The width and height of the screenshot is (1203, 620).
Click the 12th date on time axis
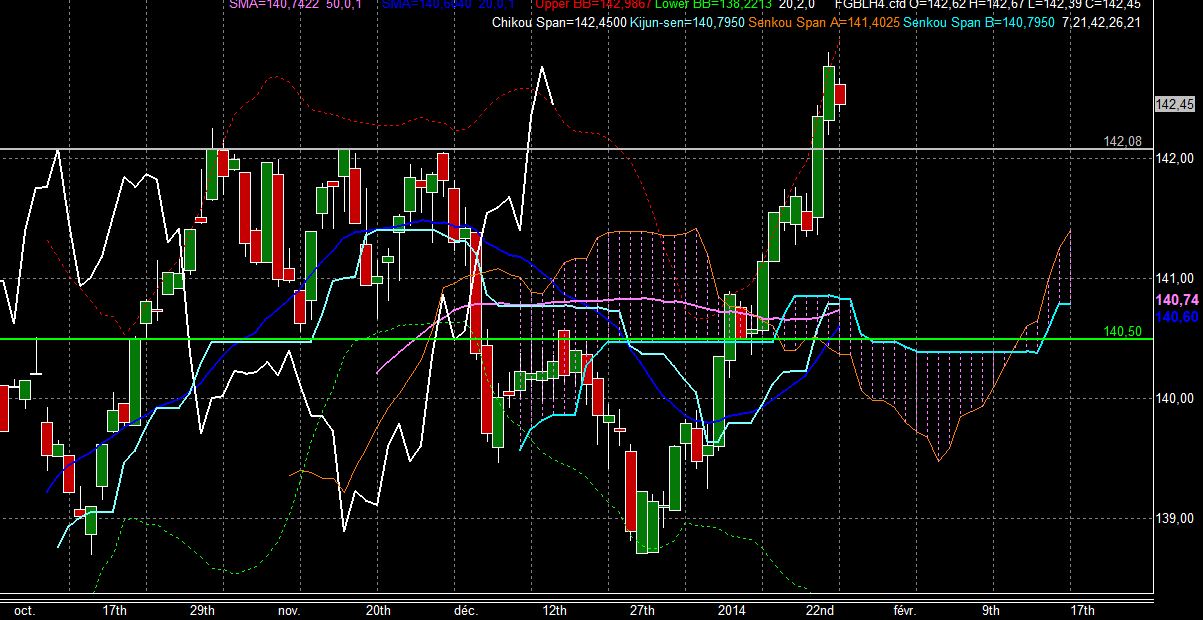tap(555, 610)
